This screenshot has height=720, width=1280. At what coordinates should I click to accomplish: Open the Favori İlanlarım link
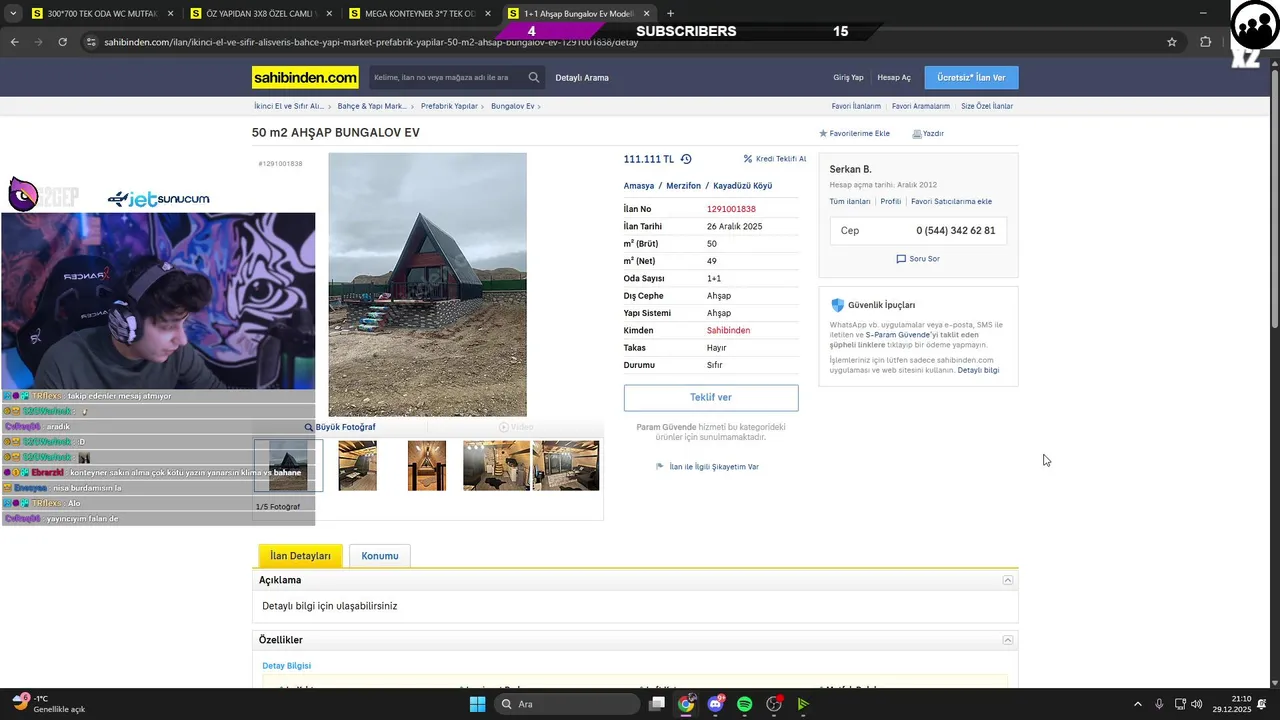[856, 106]
